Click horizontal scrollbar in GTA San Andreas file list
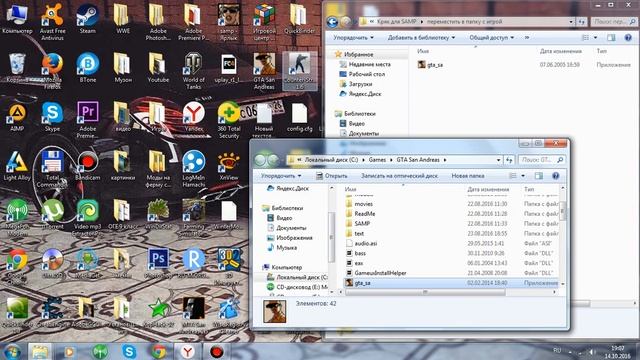Screen dimensions: 640x360 [x=424, y=292]
